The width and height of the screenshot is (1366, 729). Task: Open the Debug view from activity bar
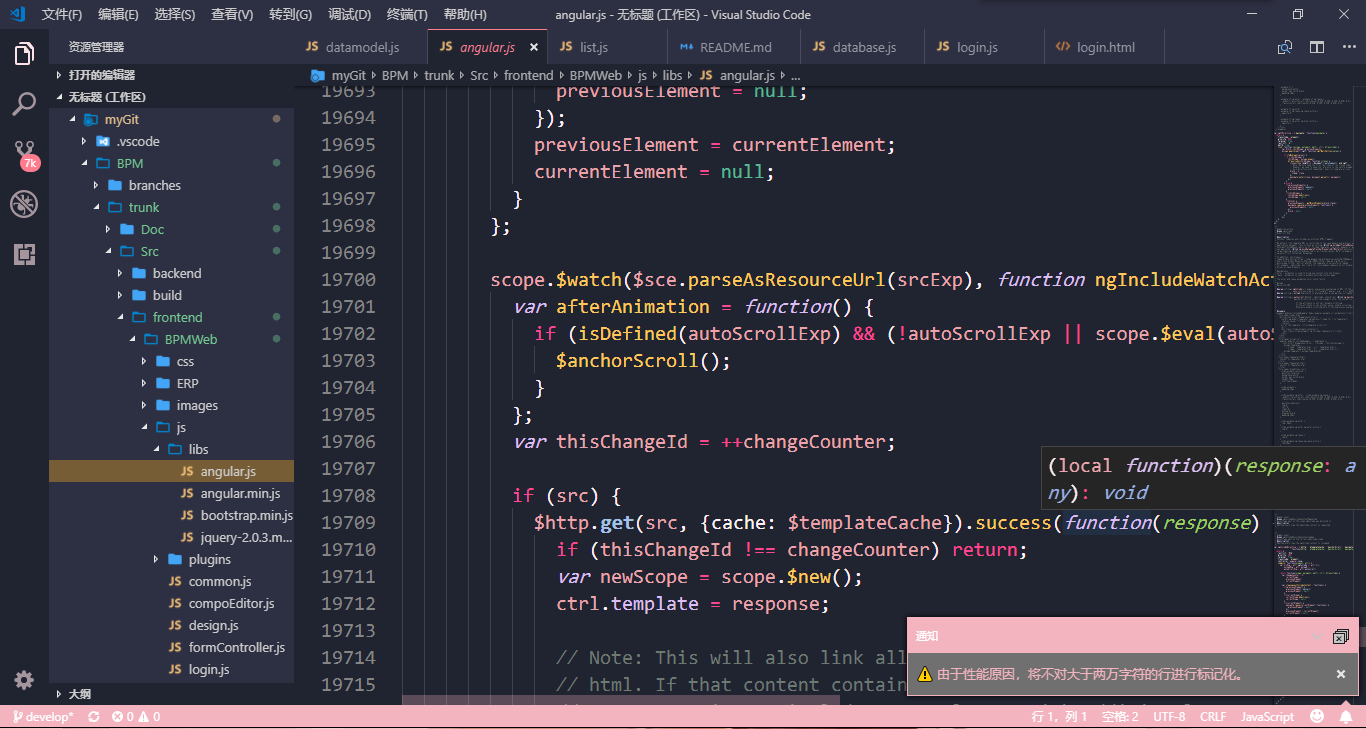(x=24, y=204)
